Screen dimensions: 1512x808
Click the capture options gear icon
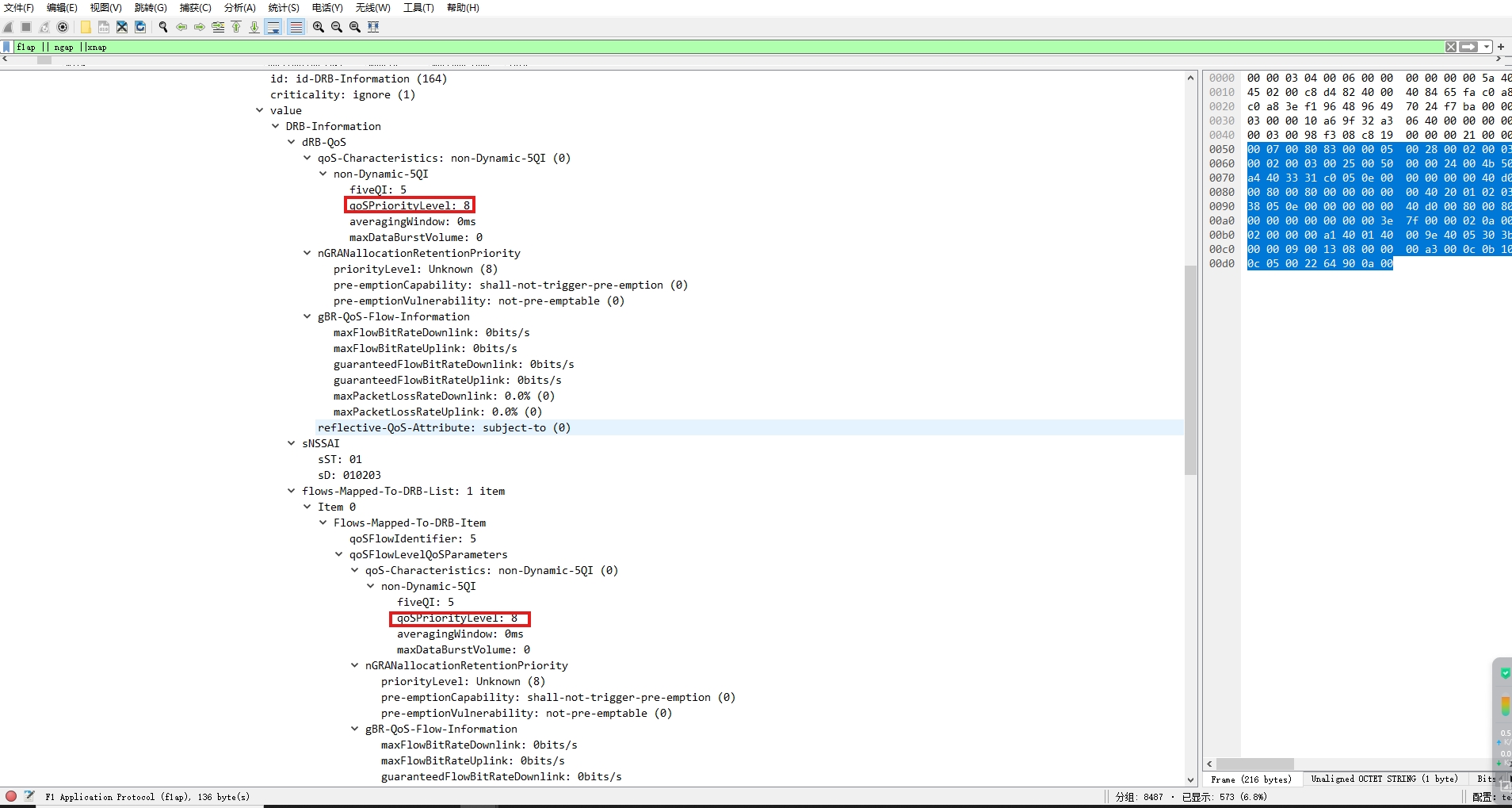(x=63, y=27)
